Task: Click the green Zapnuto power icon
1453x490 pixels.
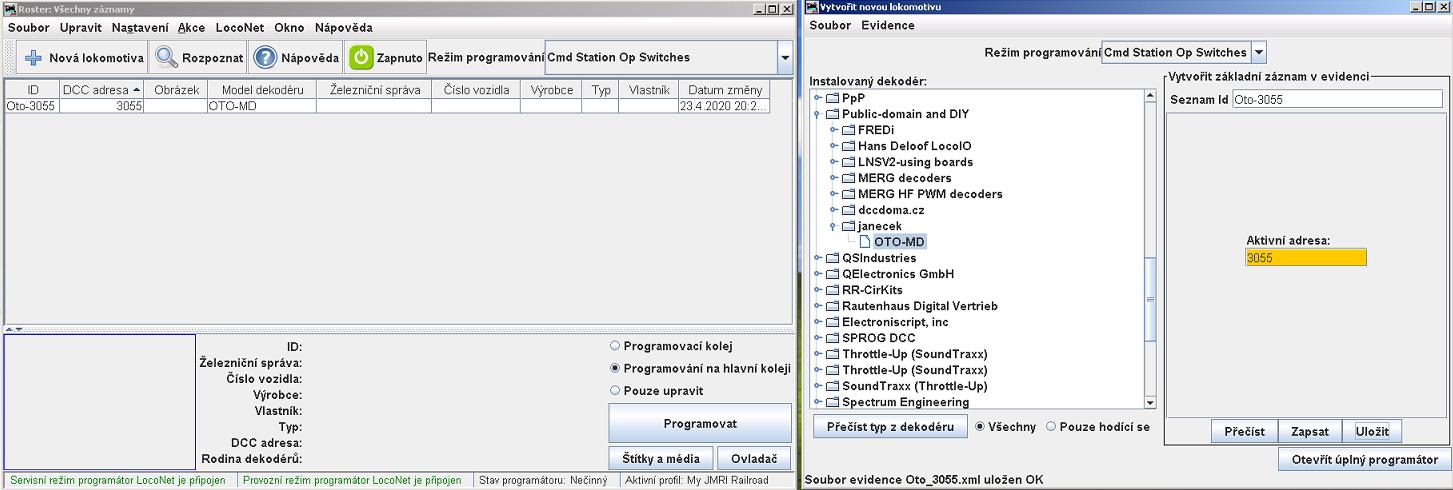Action: click(360, 58)
